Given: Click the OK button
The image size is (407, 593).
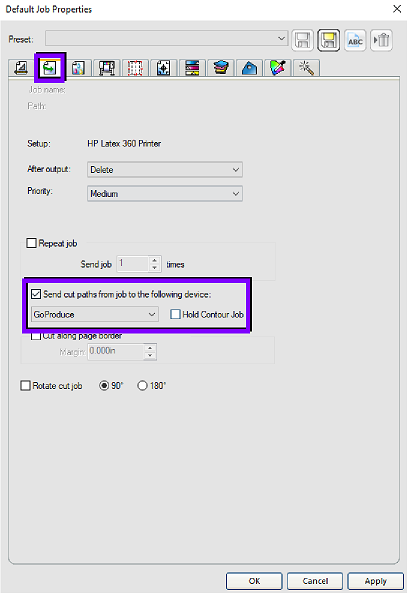Looking at the screenshot, I should coord(254,581).
